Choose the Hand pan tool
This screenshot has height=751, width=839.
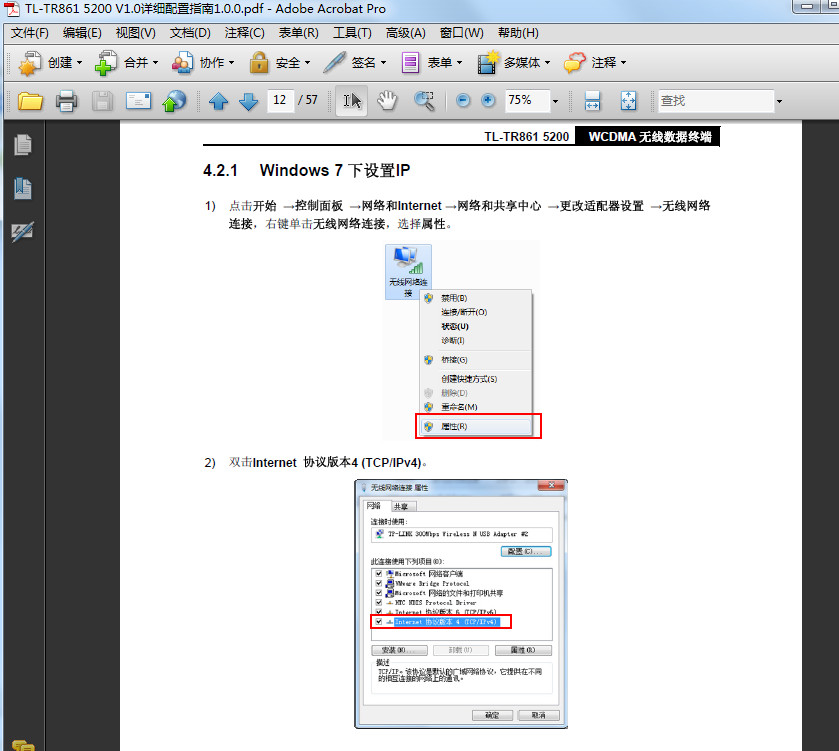tap(387, 101)
